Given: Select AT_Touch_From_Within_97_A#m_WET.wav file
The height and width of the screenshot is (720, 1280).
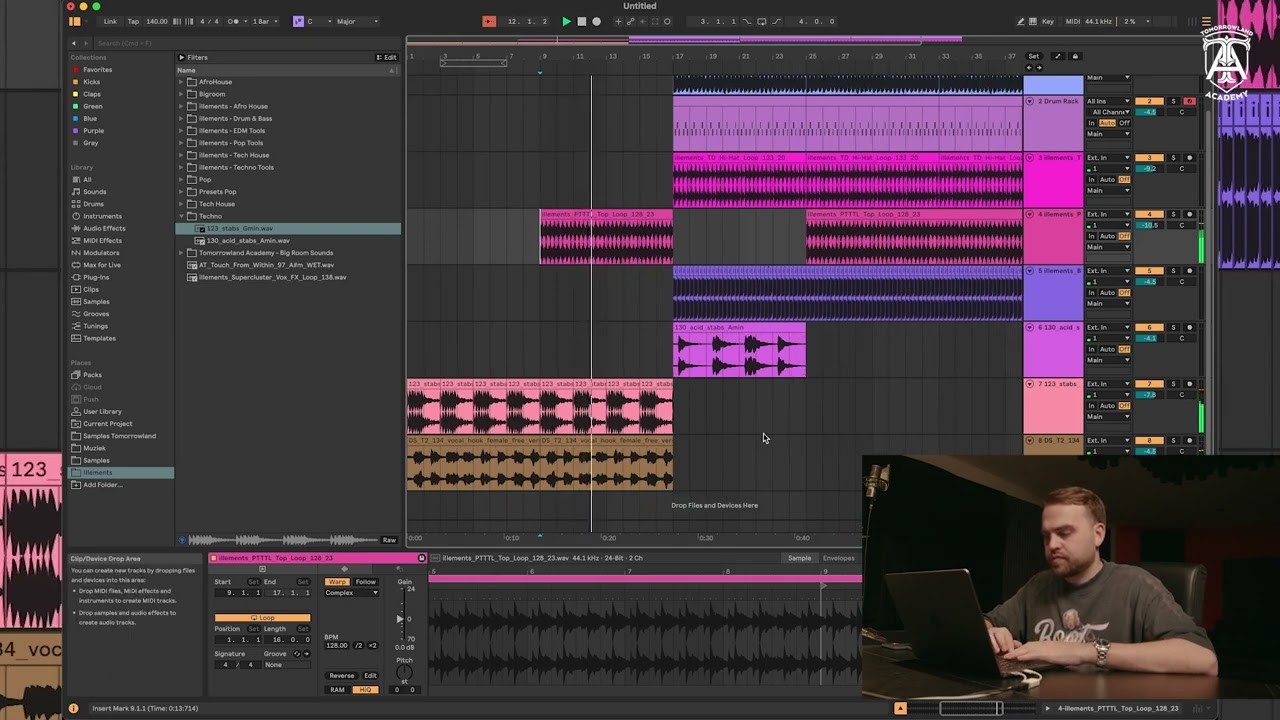Looking at the screenshot, I should pyautogui.click(x=265, y=265).
